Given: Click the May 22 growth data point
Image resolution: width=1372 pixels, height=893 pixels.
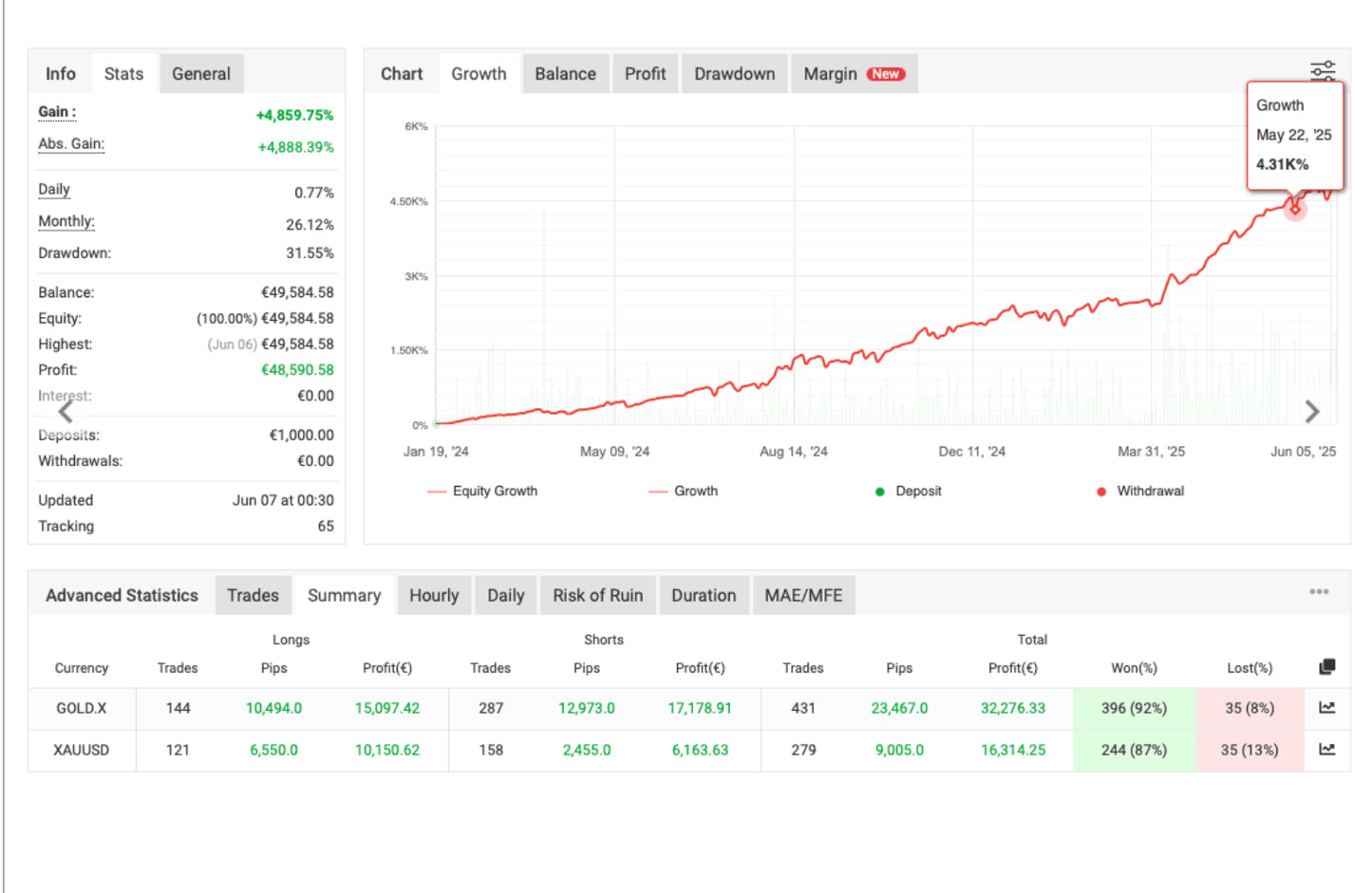Looking at the screenshot, I should coord(1295,210).
